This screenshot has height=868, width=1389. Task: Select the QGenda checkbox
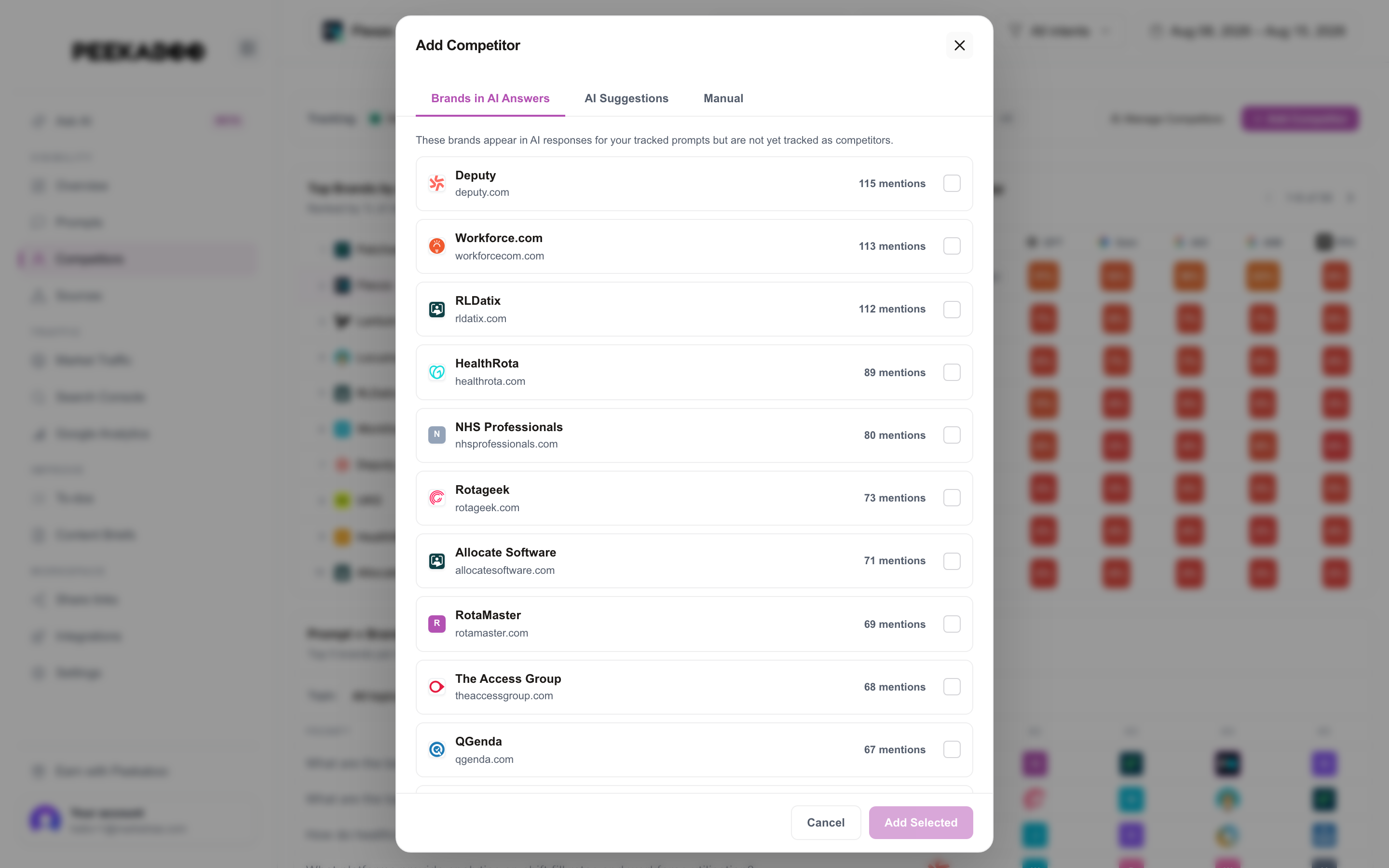[x=952, y=749]
